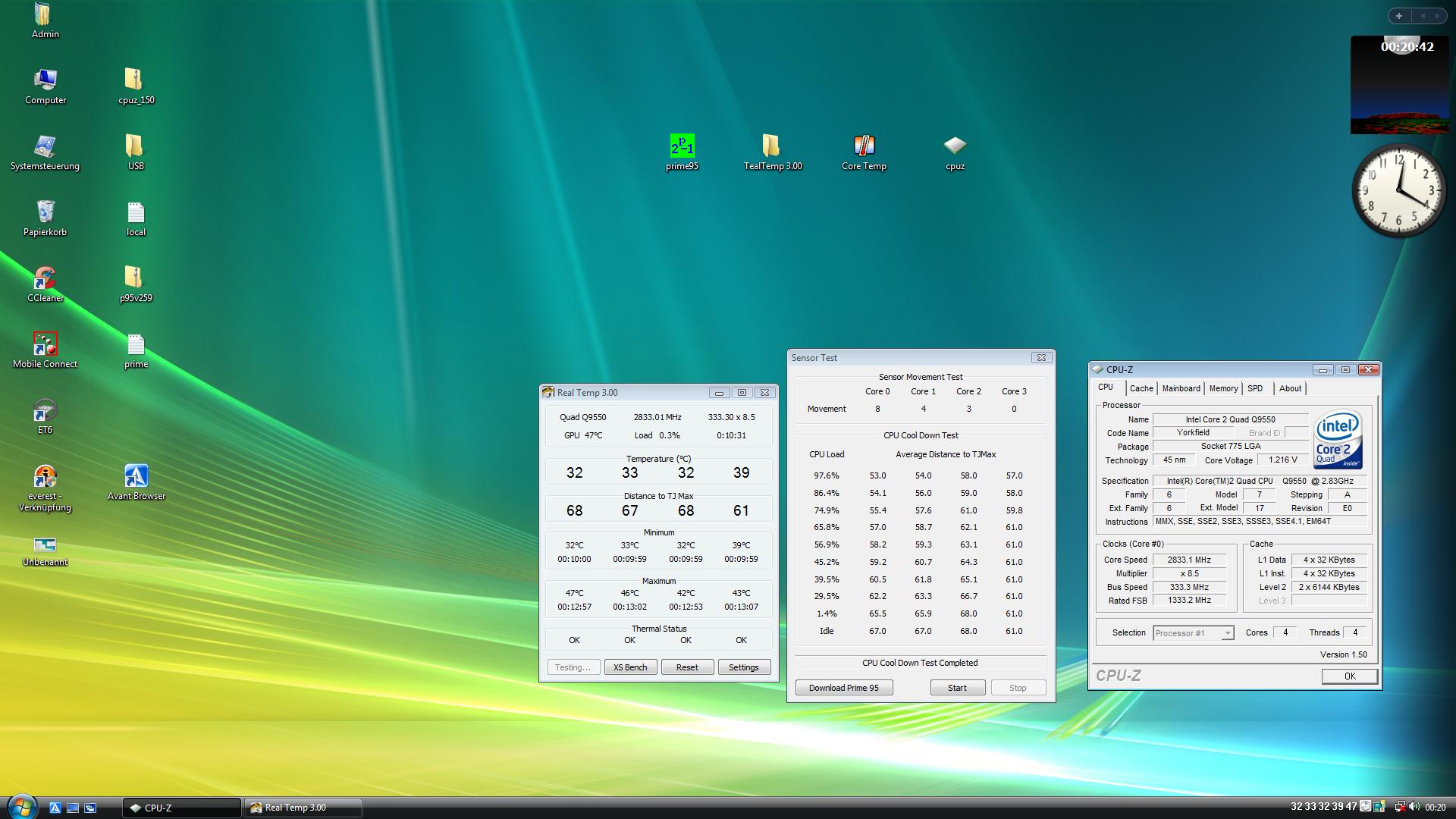Click the Windows Start orb
The height and width of the screenshot is (819, 1456).
tap(20, 806)
